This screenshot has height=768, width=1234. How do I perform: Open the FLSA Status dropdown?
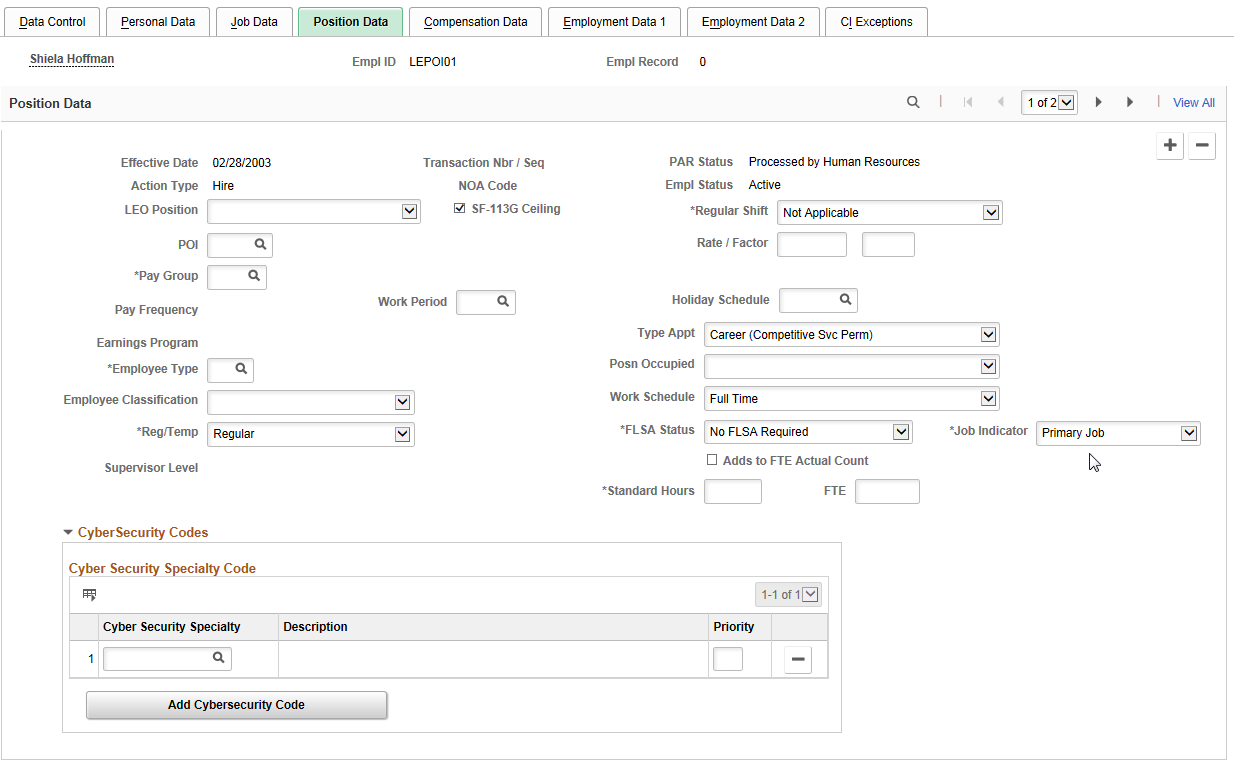808,431
